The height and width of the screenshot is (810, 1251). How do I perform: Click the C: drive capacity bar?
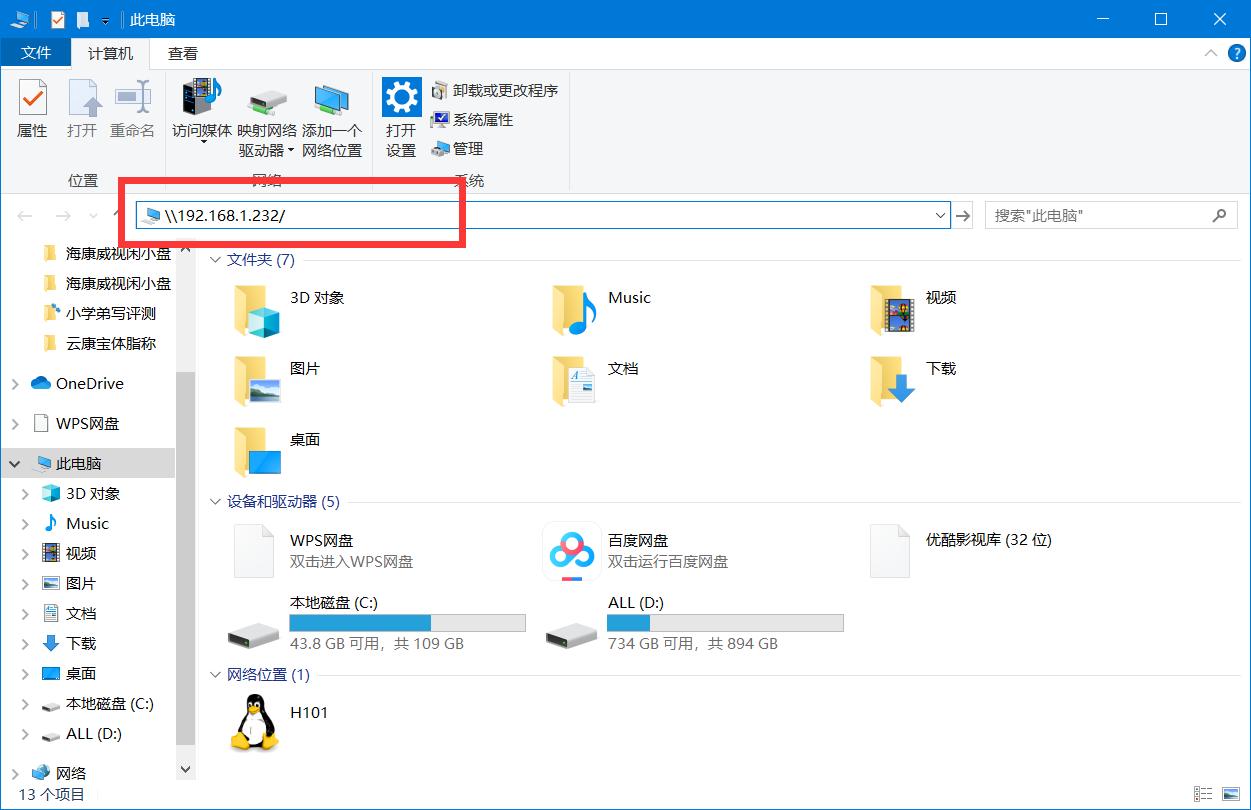(408, 622)
